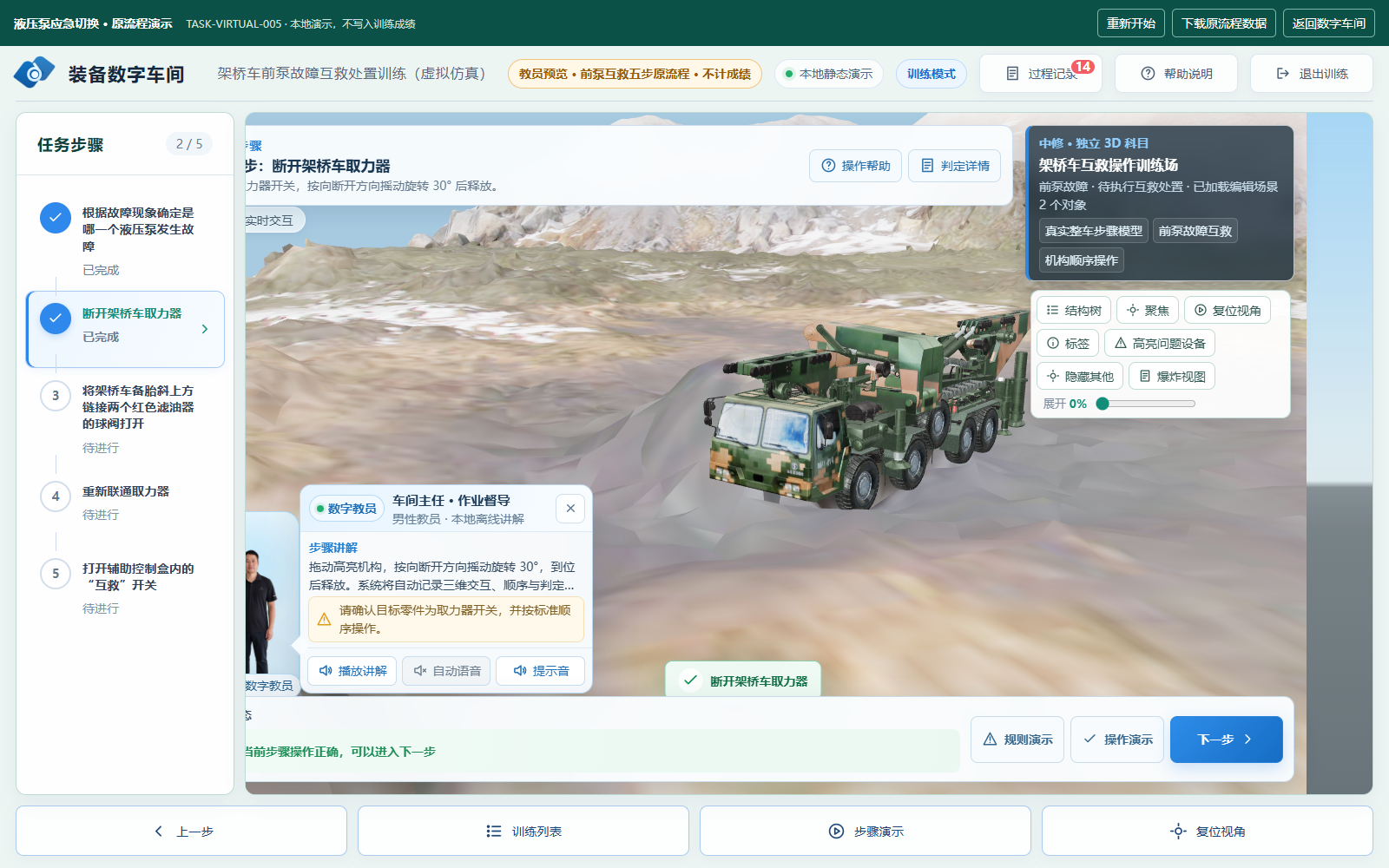Click 播放讲解 speaker button
Image resolution: width=1389 pixels, height=868 pixels.
point(352,671)
